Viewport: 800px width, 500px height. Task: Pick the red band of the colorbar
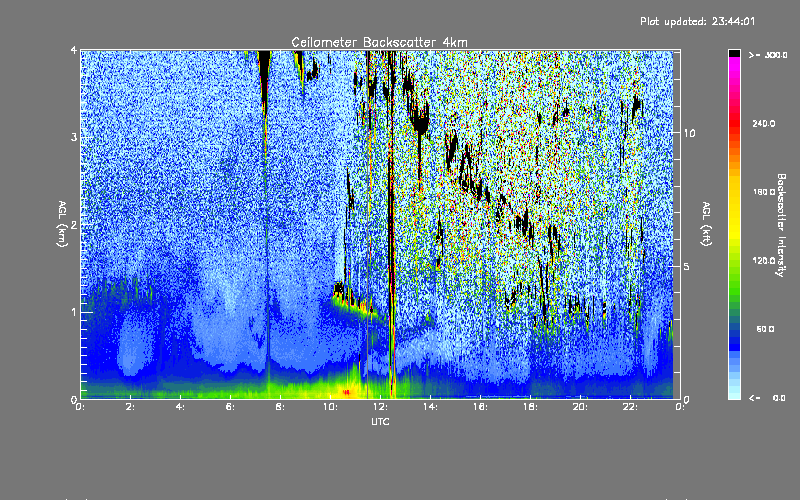(x=734, y=122)
